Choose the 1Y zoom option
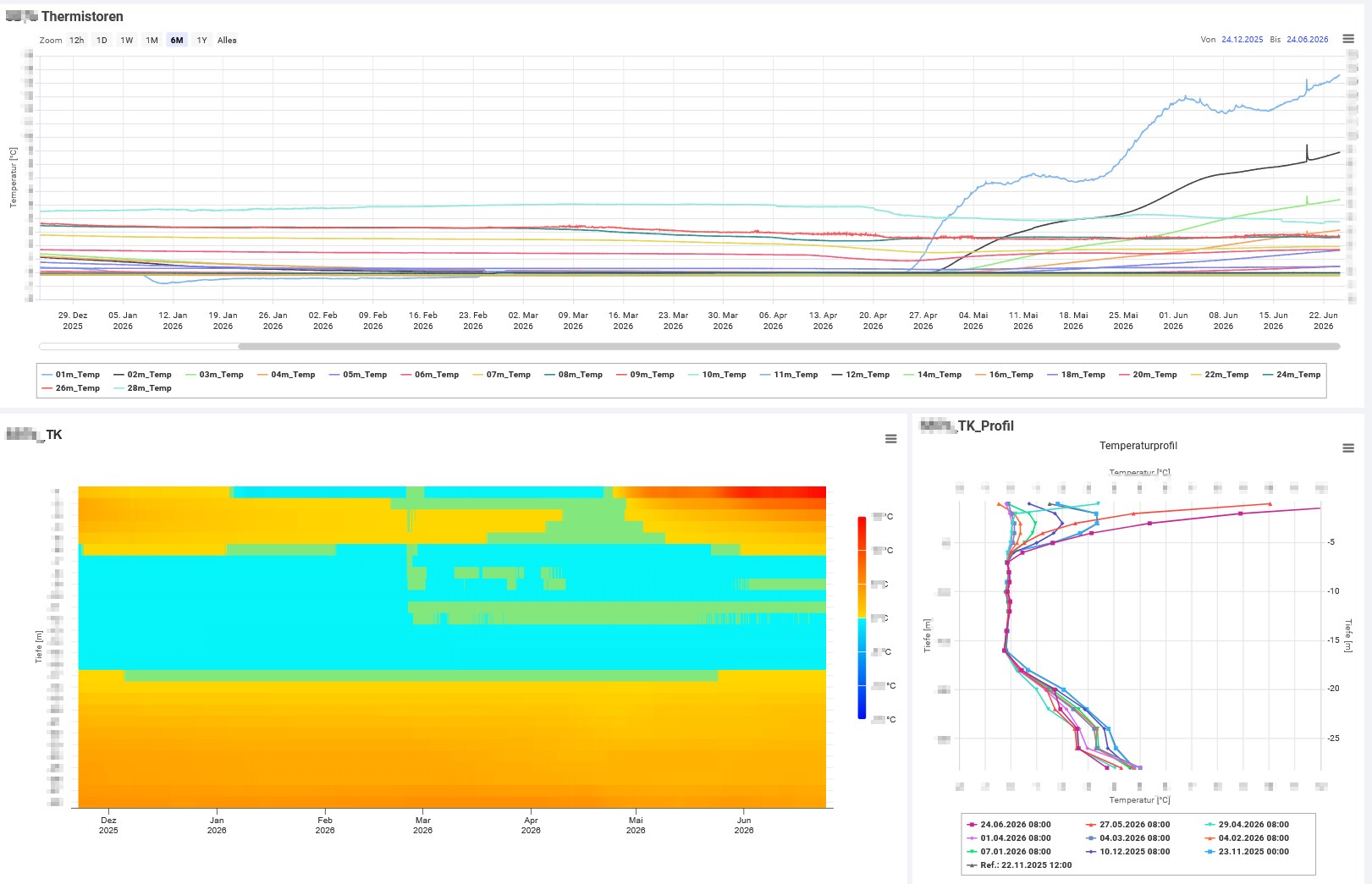This screenshot has width=1372, height=884. [x=201, y=40]
